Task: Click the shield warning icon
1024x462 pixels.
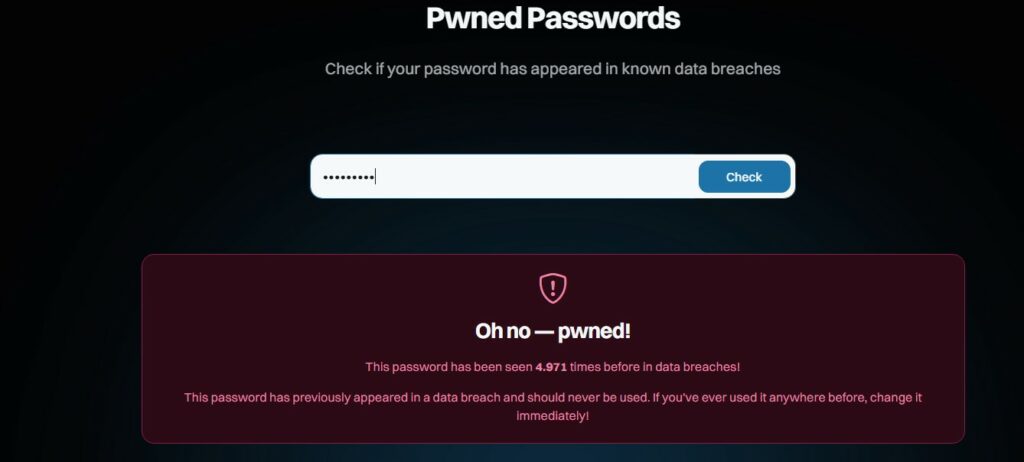Action: click(x=552, y=288)
